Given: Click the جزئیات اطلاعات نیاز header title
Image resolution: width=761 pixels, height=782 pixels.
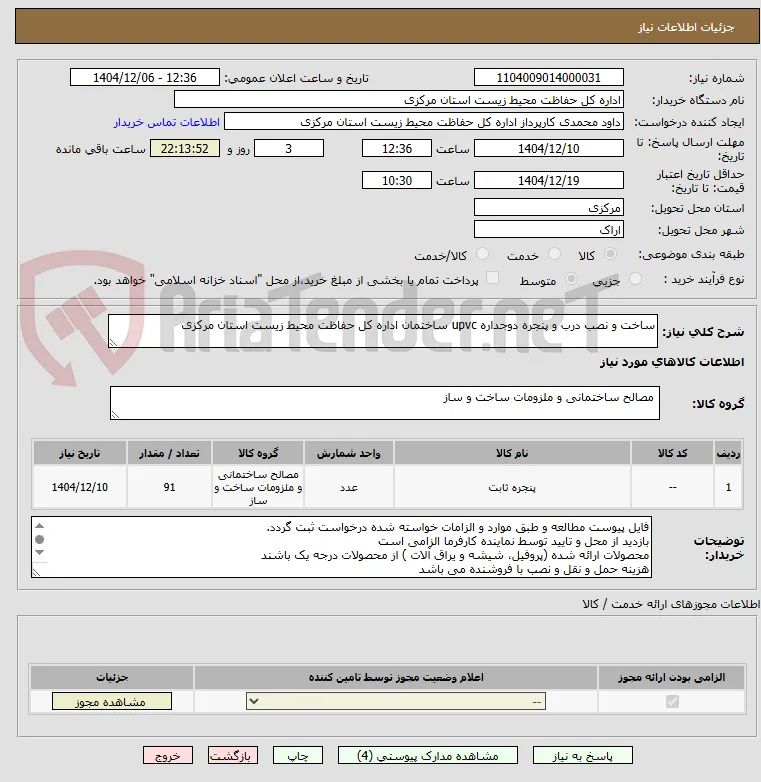Looking at the screenshot, I should [686, 27].
